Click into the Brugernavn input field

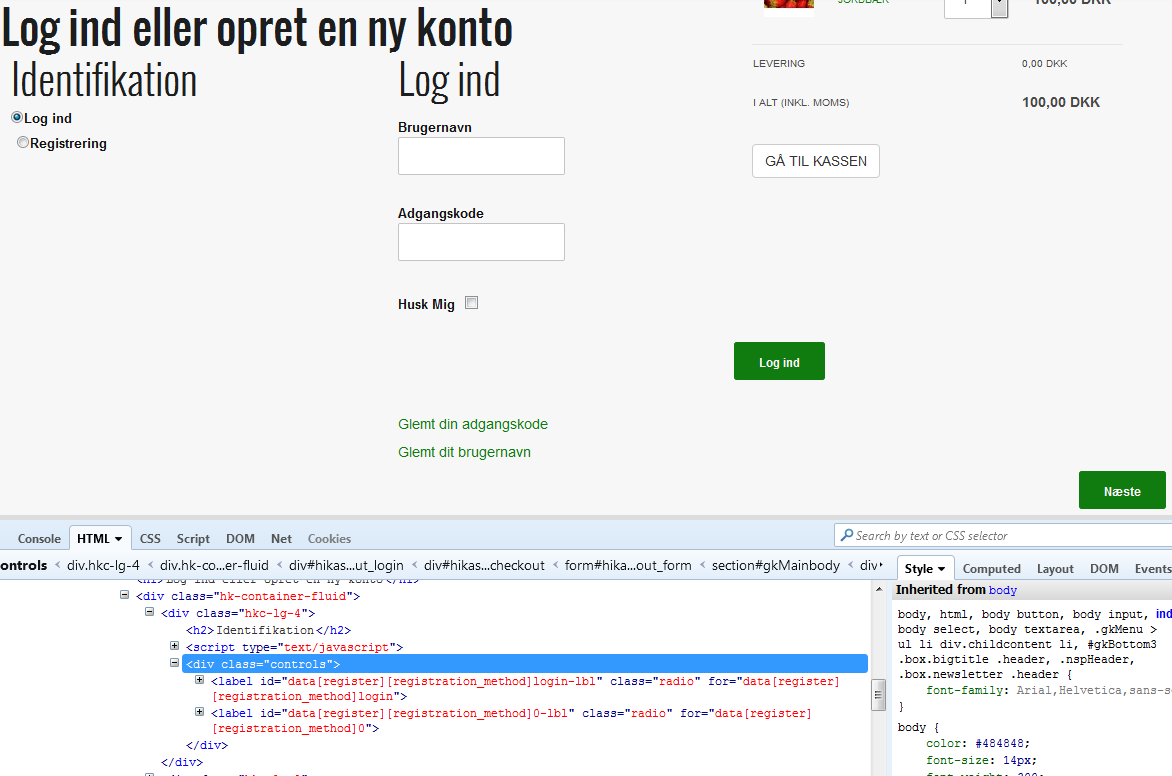[481, 156]
